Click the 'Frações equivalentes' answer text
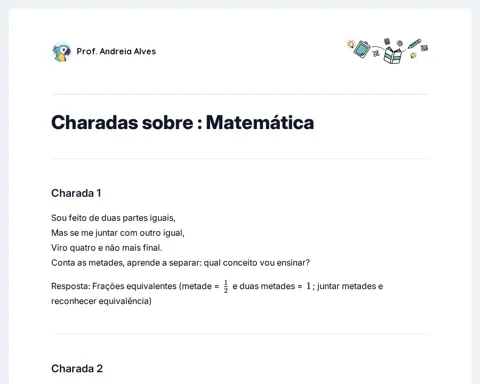This screenshot has width=480, height=384. click(x=134, y=286)
